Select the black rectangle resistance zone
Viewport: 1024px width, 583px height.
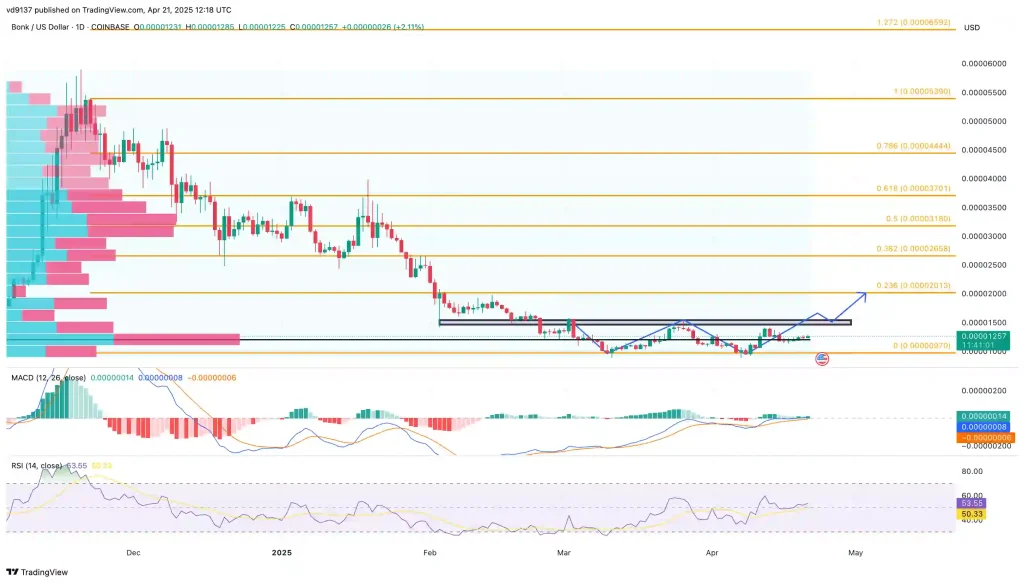[x=645, y=322]
